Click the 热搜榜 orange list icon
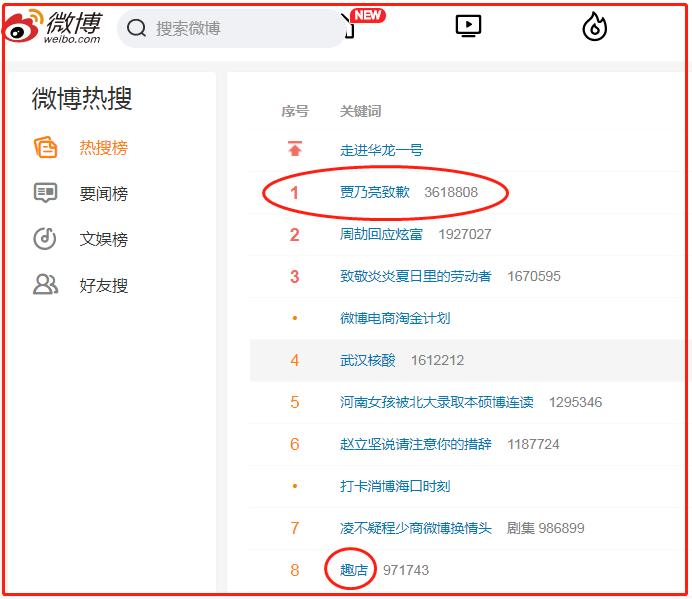692x599 pixels. [x=45, y=147]
